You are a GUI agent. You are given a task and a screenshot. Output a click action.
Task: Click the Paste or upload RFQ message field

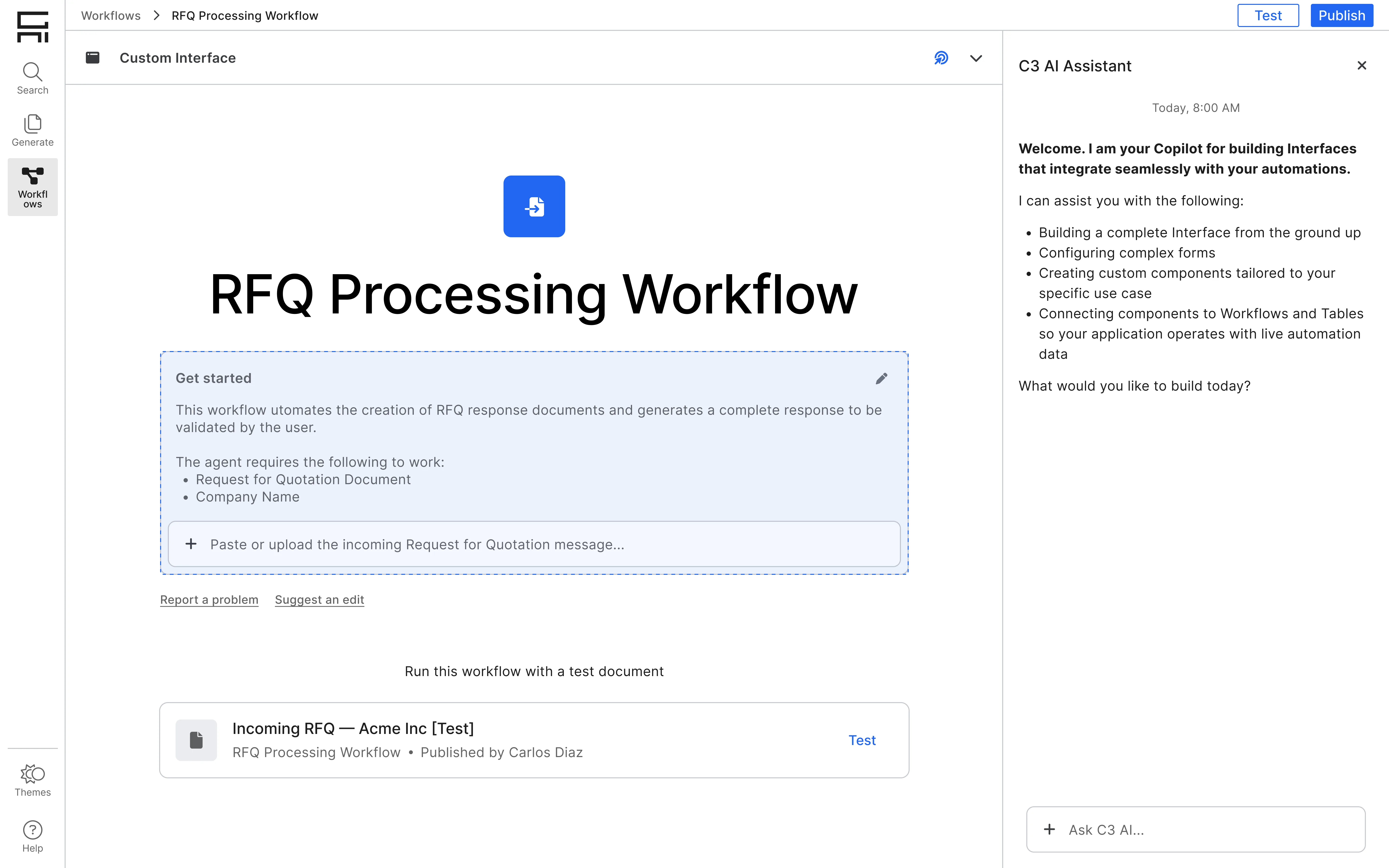point(534,544)
